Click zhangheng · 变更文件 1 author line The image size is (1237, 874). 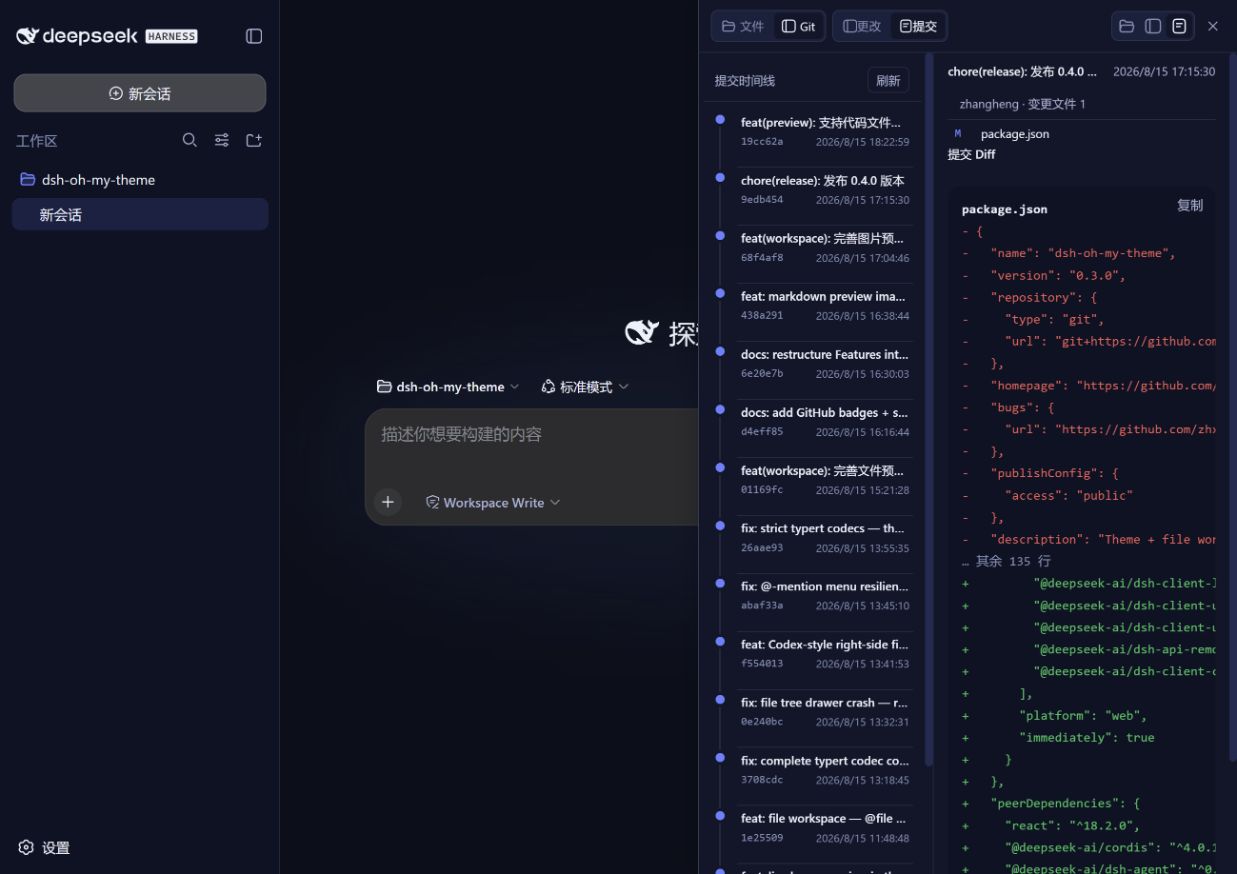point(1022,104)
